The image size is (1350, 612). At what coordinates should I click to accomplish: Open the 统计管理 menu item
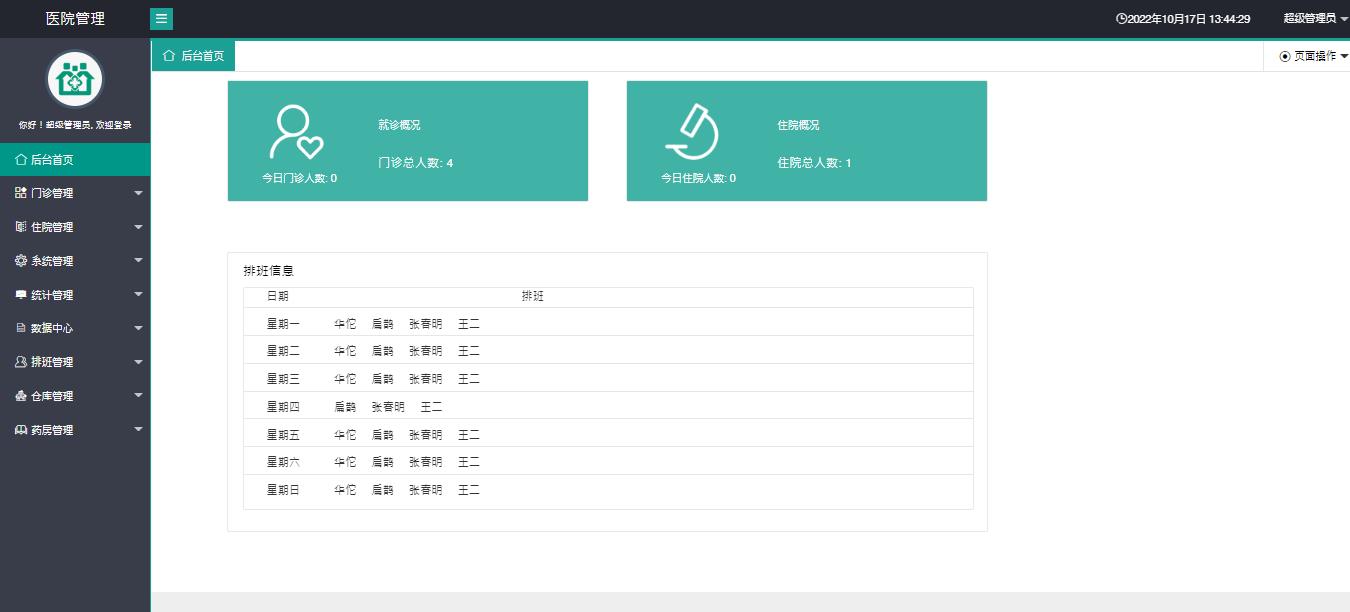click(75, 295)
